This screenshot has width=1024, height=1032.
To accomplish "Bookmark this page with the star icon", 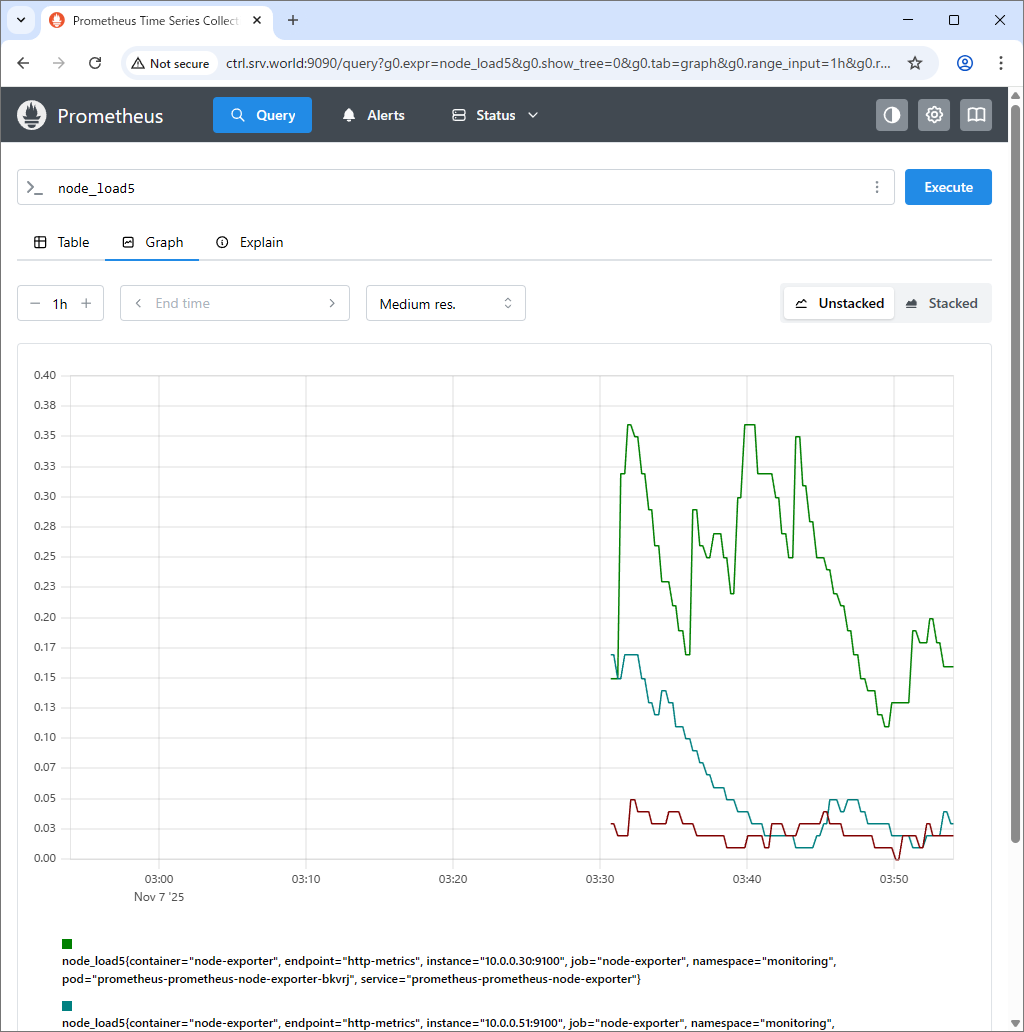I will pos(914,63).
